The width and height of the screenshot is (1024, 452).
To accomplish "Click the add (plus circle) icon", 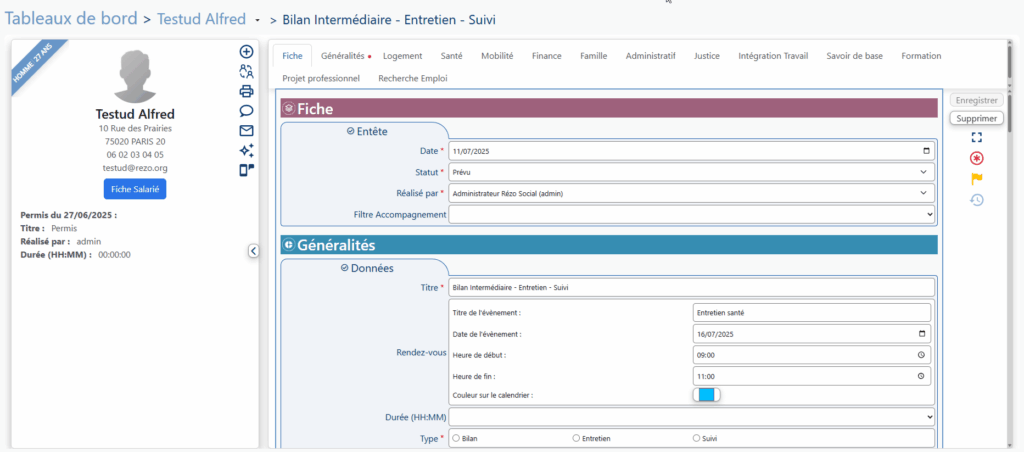I will tap(247, 52).
